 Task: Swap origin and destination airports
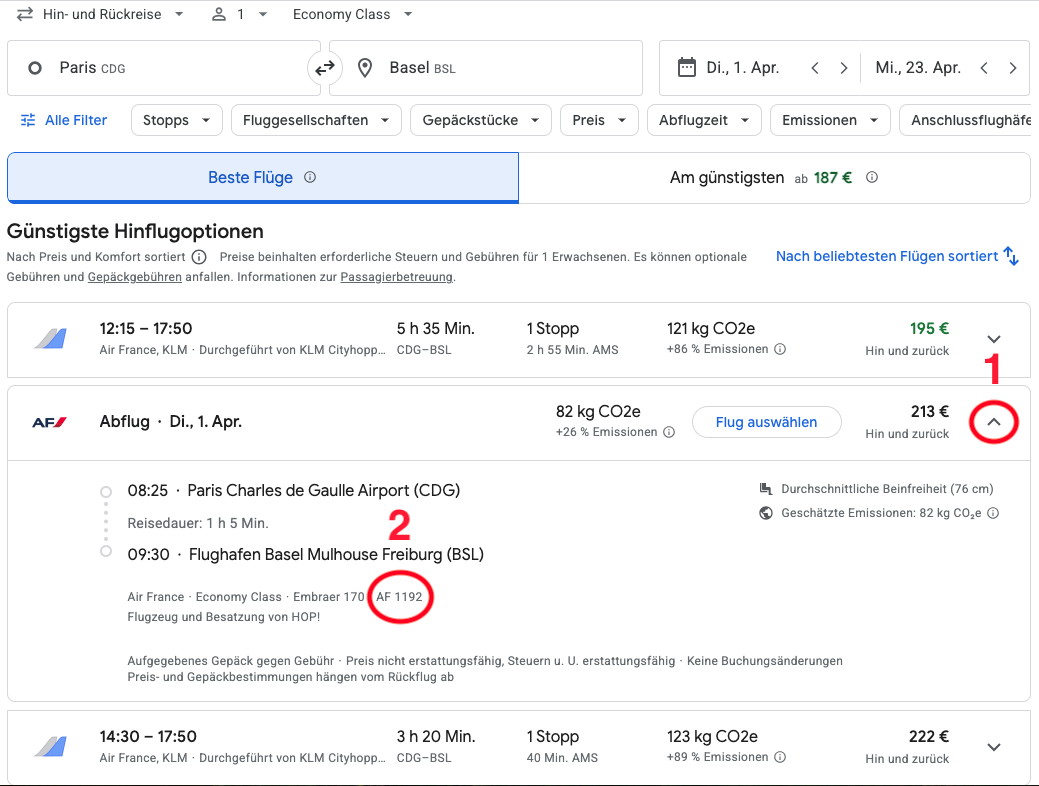click(325, 68)
